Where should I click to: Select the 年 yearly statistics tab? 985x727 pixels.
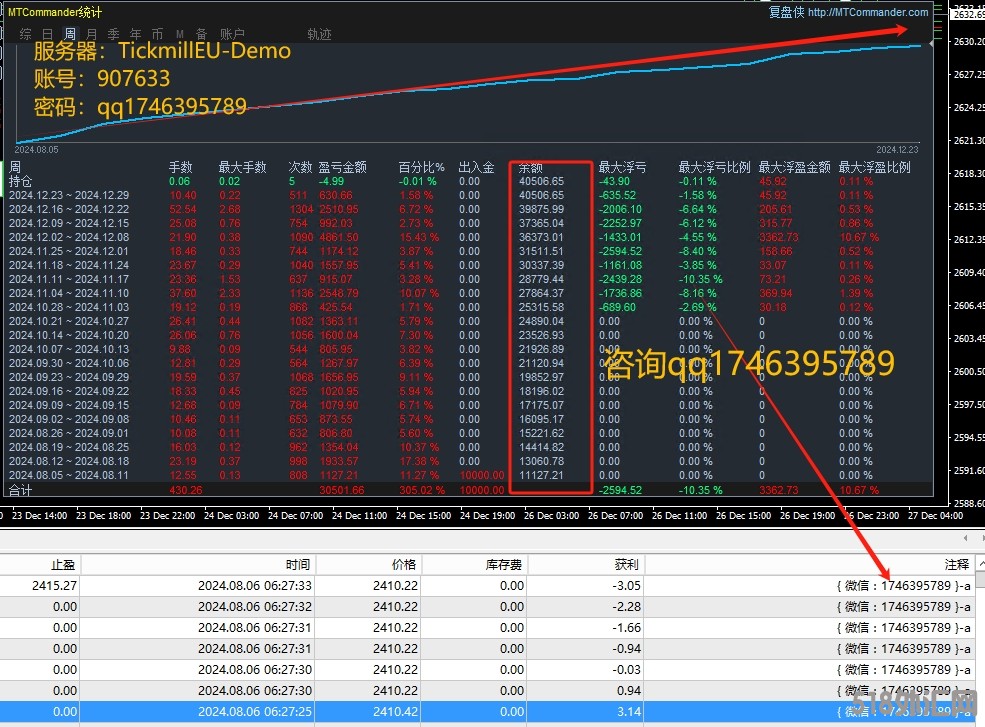135,34
